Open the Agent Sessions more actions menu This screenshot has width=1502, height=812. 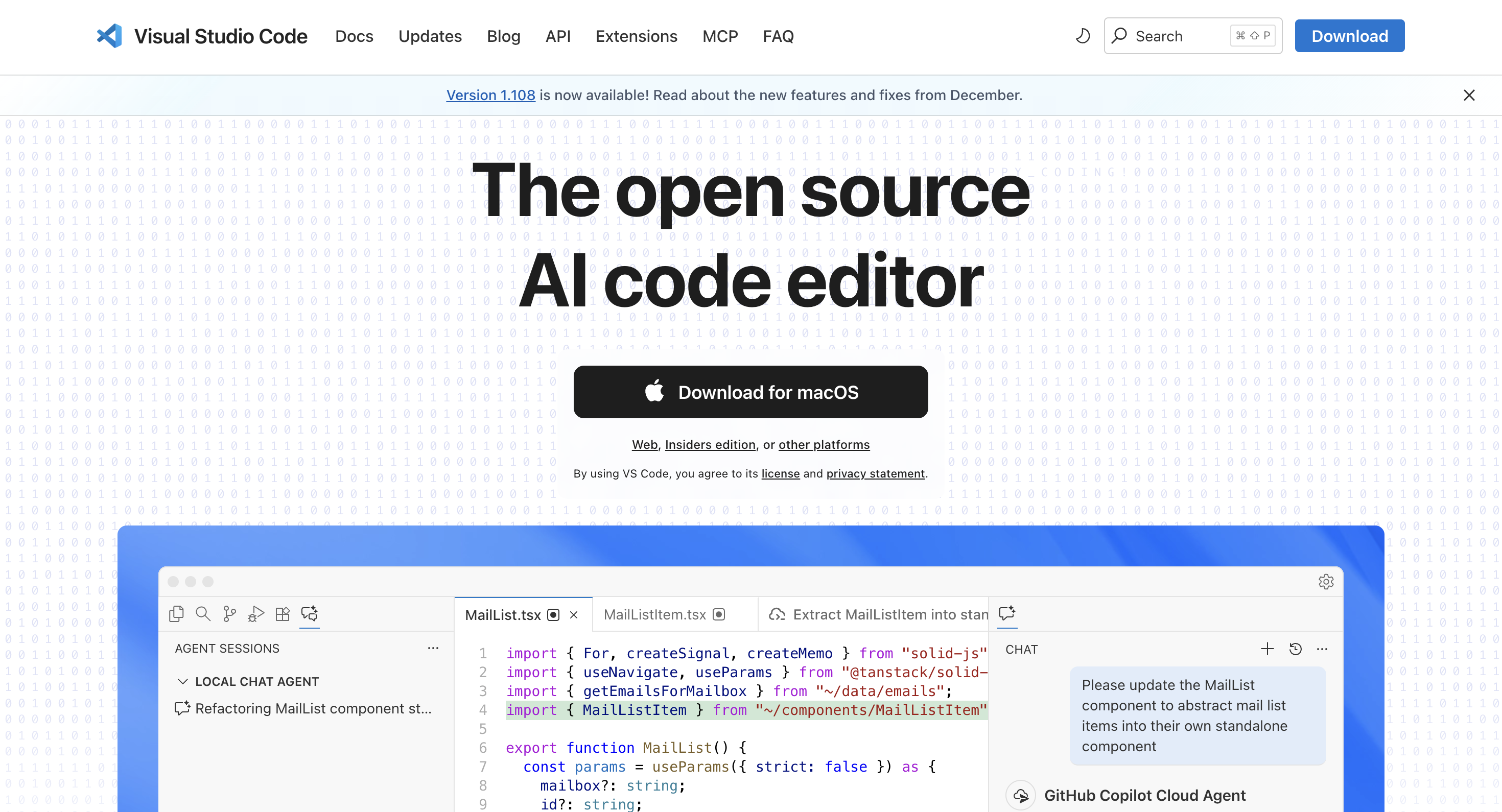click(433, 648)
